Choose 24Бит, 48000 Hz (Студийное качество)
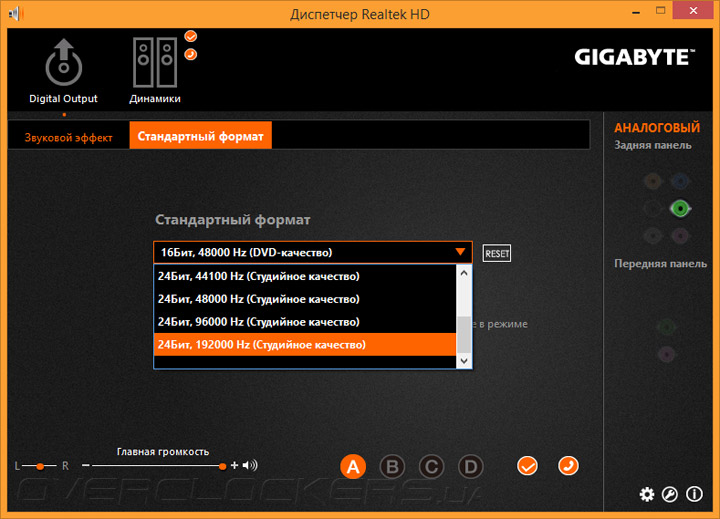 (x=305, y=299)
